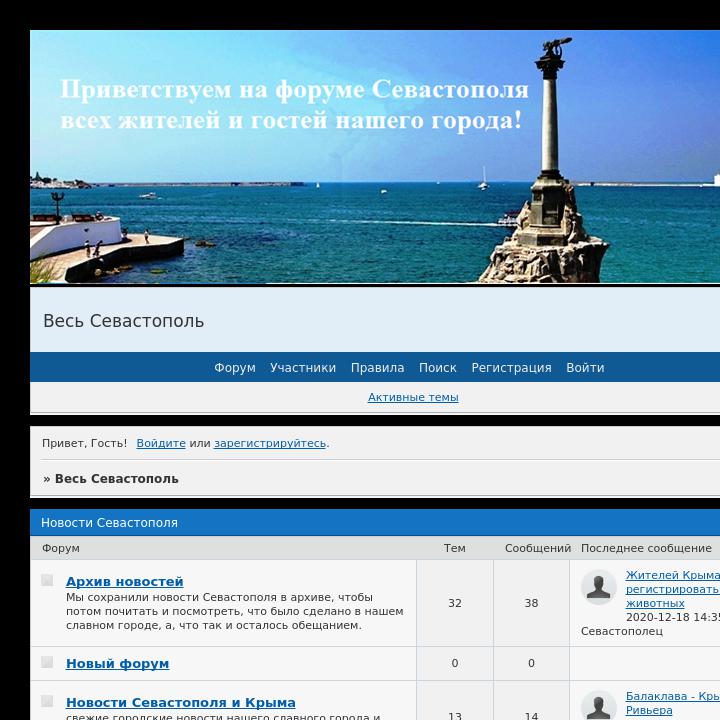Open the Участники menu item

tap(303, 368)
